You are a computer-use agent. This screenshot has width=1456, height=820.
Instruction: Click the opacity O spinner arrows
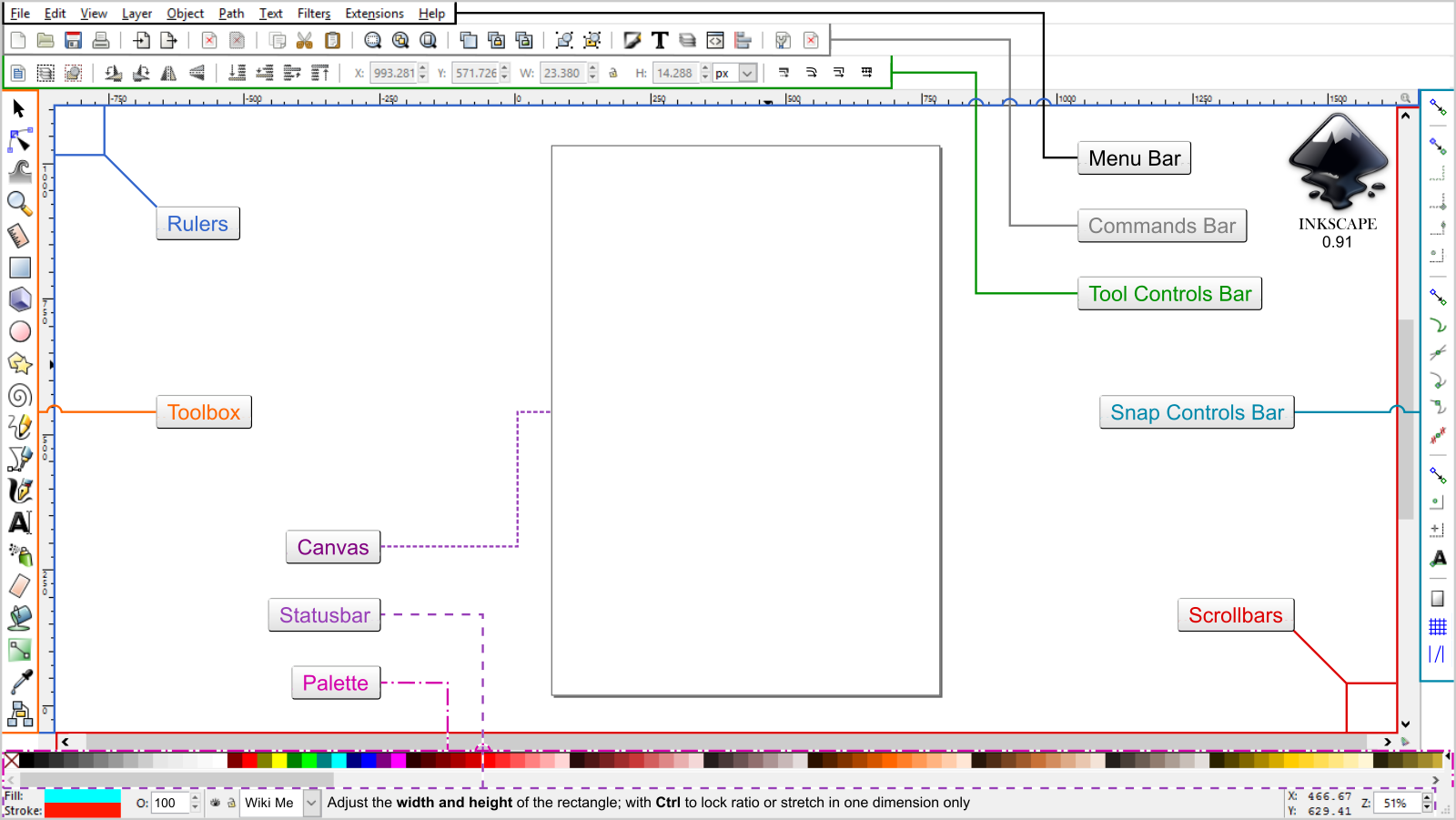[x=195, y=803]
